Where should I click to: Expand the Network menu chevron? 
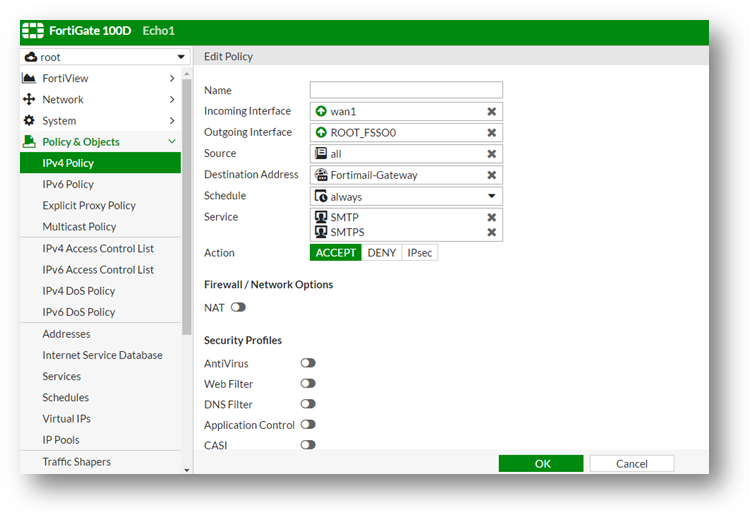[x=172, y=99]
